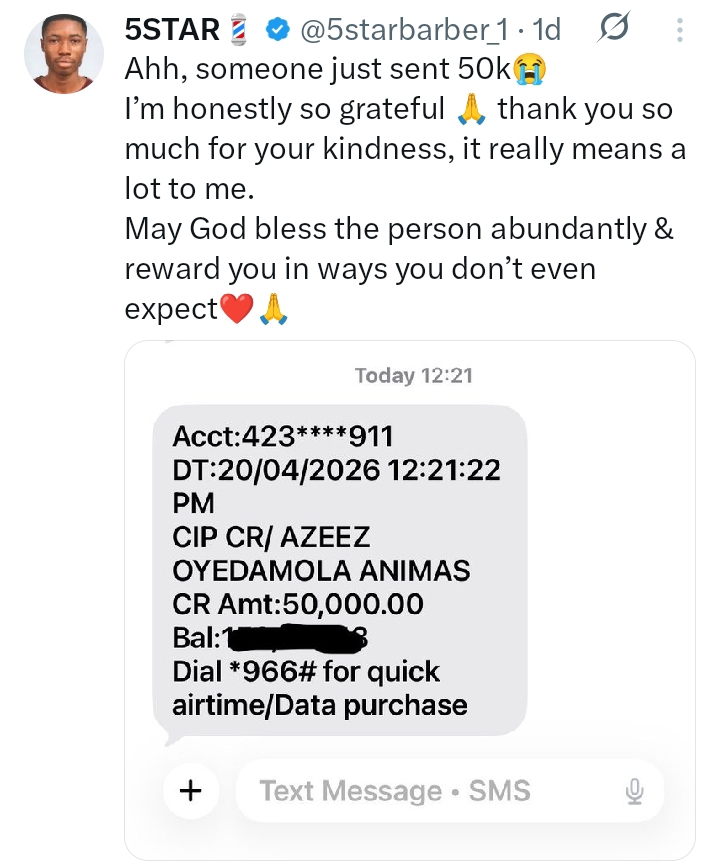Click the blue verified badge
This screenshot has width=720, height=867.
[x=276, y=31]
